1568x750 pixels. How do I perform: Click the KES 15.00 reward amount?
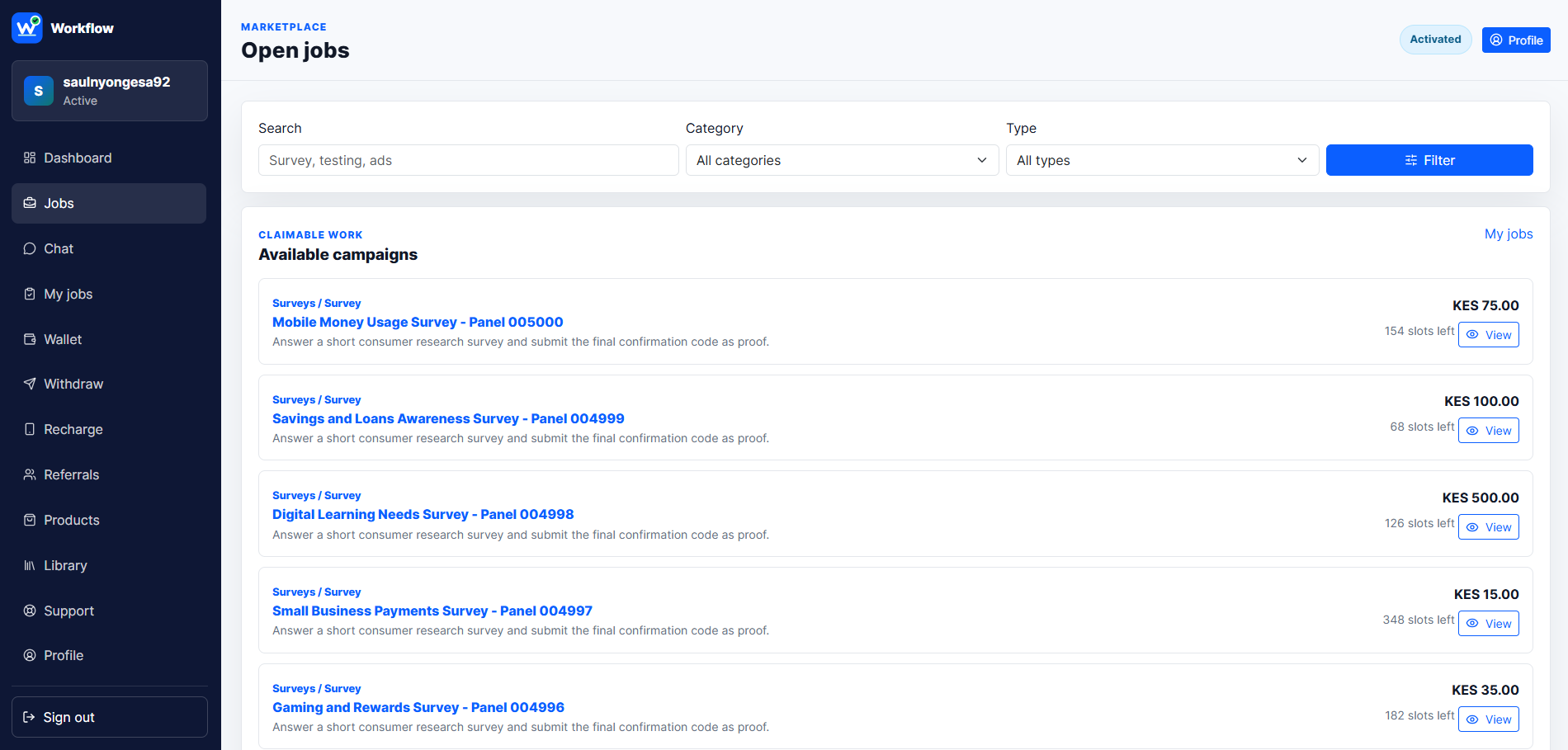(1486, 594)
